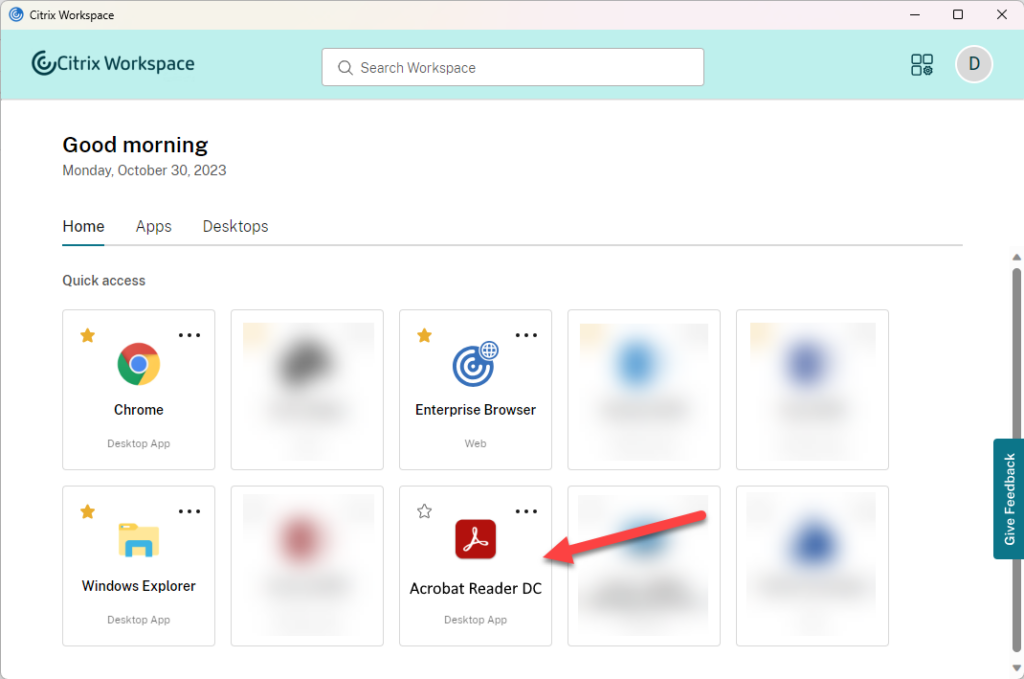Toggle the Enterprise Browser favorite star

(x=424, y=335)
